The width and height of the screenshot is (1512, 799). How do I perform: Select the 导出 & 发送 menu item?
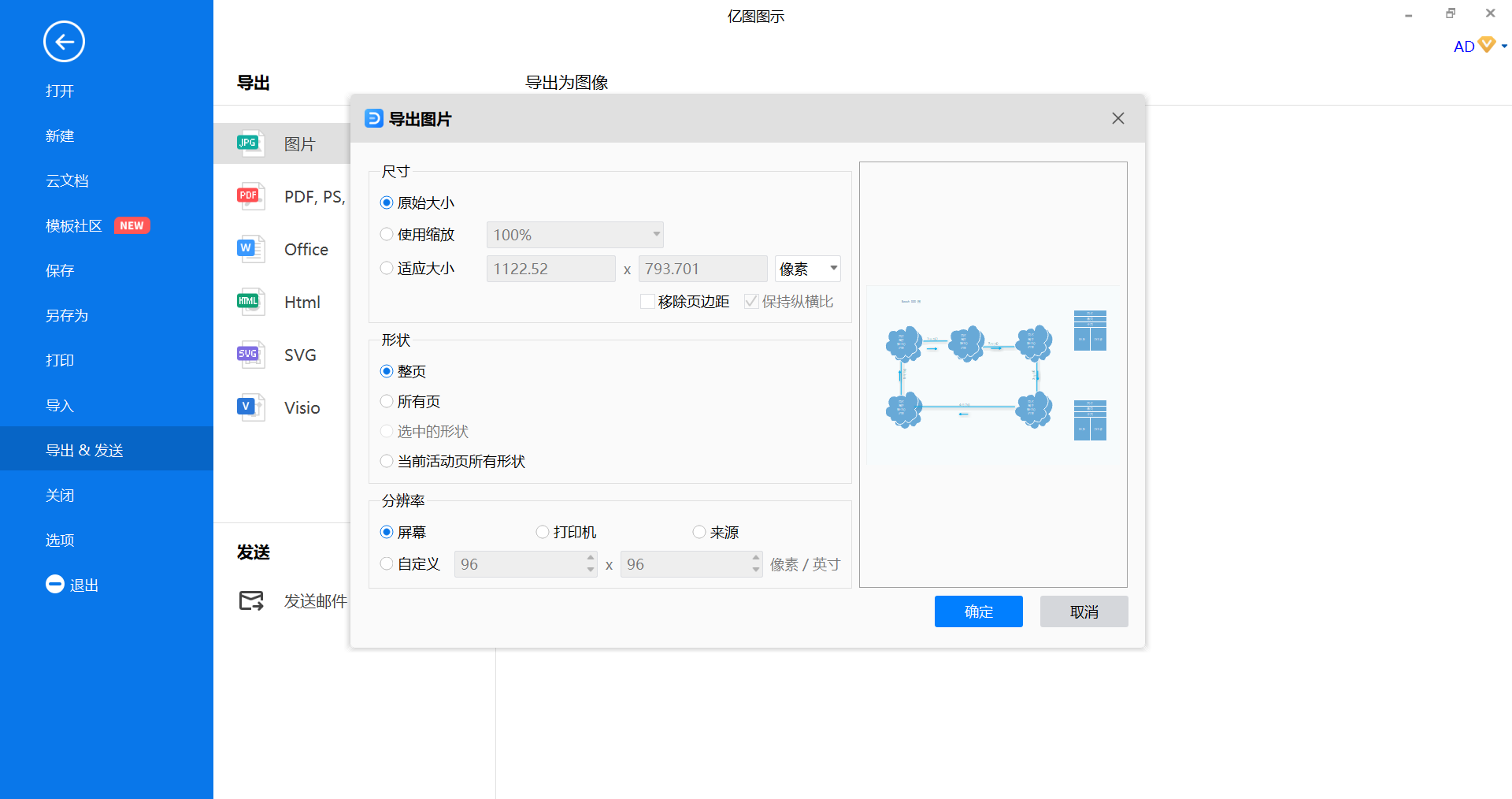pyautogui.click(x=106, y=449)
